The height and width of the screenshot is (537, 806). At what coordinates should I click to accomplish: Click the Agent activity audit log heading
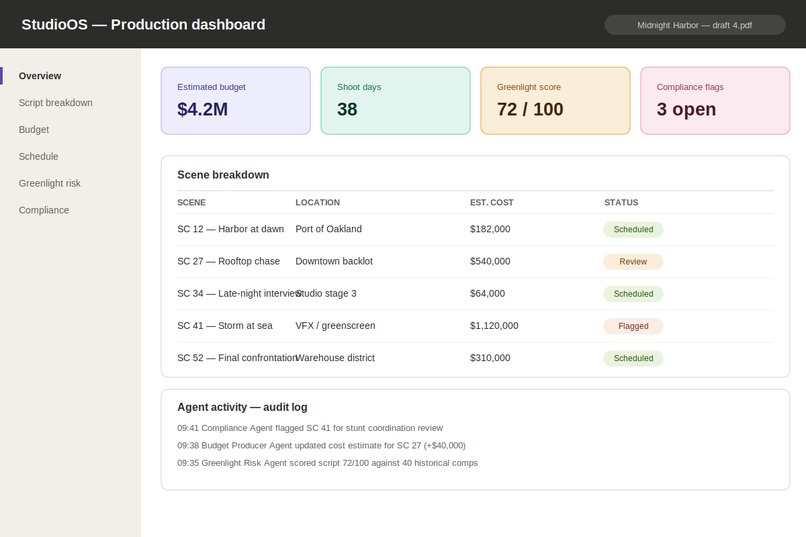click(x=242, y=407)
